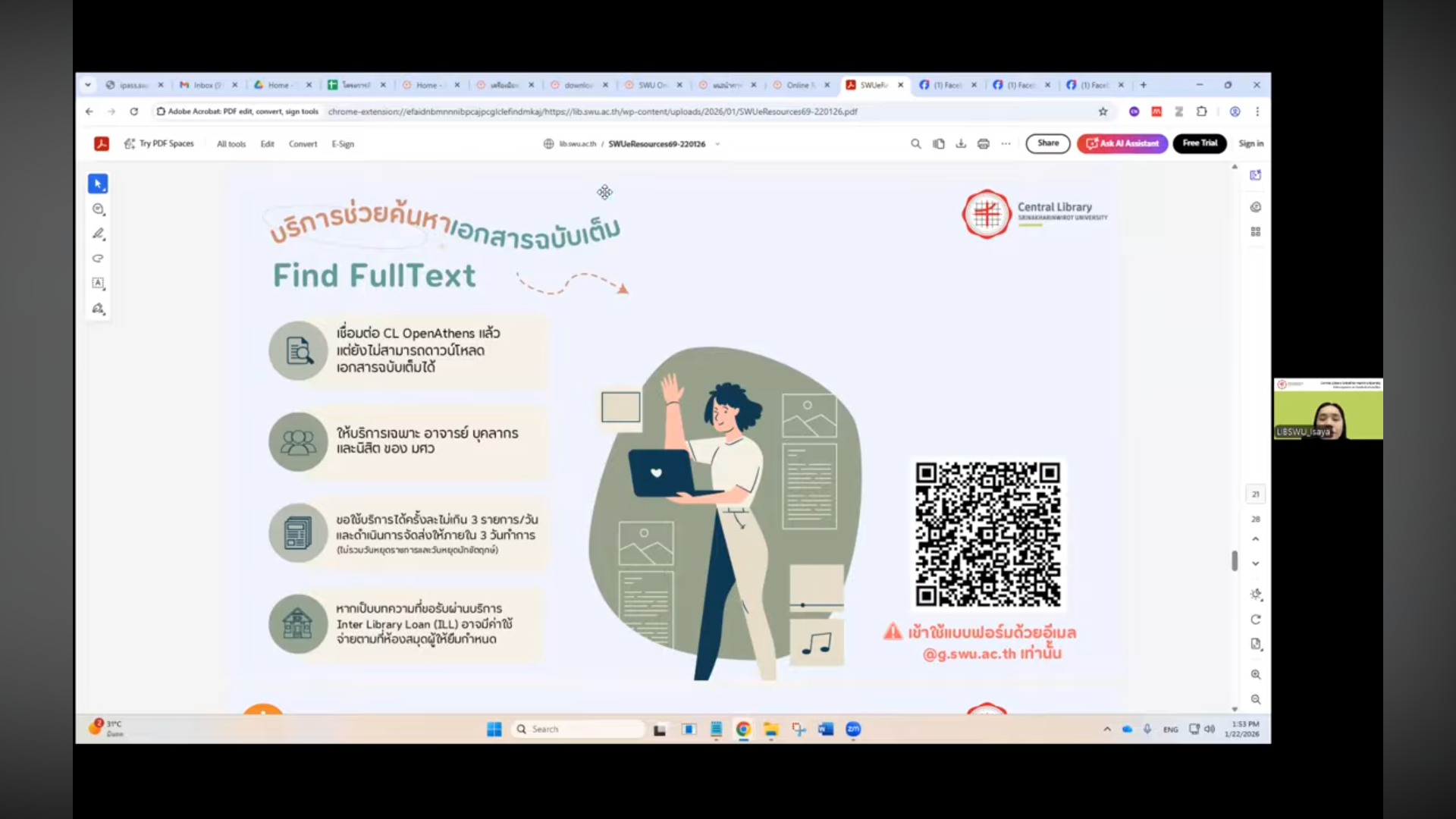Open Zoom from the taskbar

pos(853,730)
